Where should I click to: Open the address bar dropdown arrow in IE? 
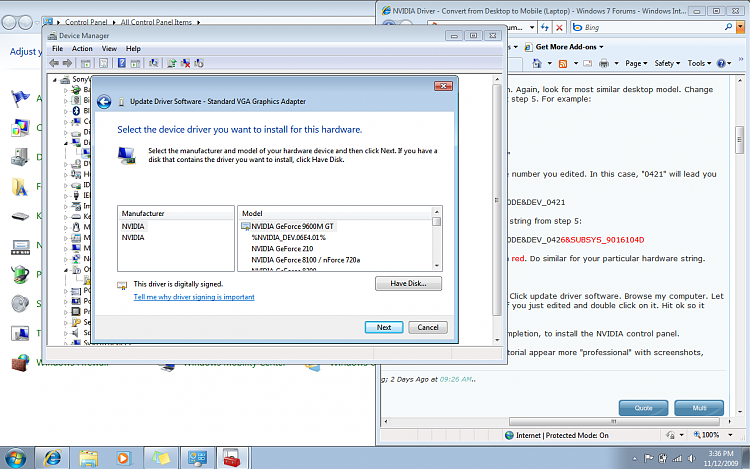point(532,28)
